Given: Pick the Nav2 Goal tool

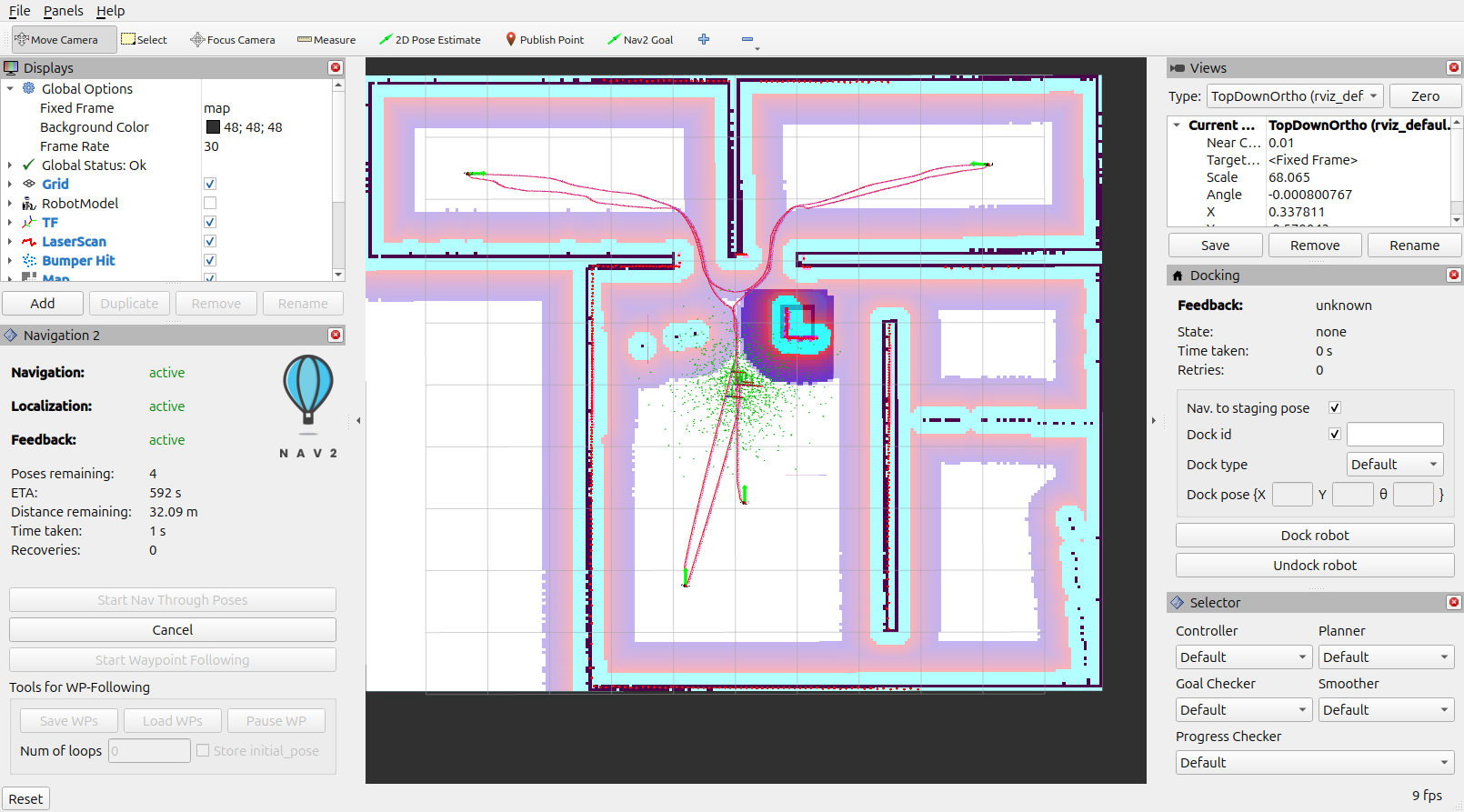Looking at the screenshot, I should 640,40.
